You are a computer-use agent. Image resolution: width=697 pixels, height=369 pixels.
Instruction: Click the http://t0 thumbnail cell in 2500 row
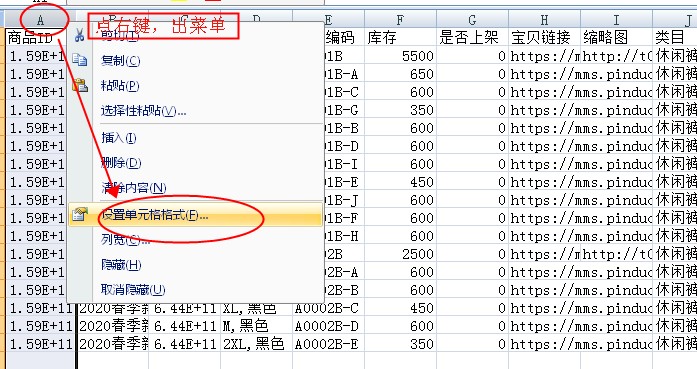coord(616,254)
